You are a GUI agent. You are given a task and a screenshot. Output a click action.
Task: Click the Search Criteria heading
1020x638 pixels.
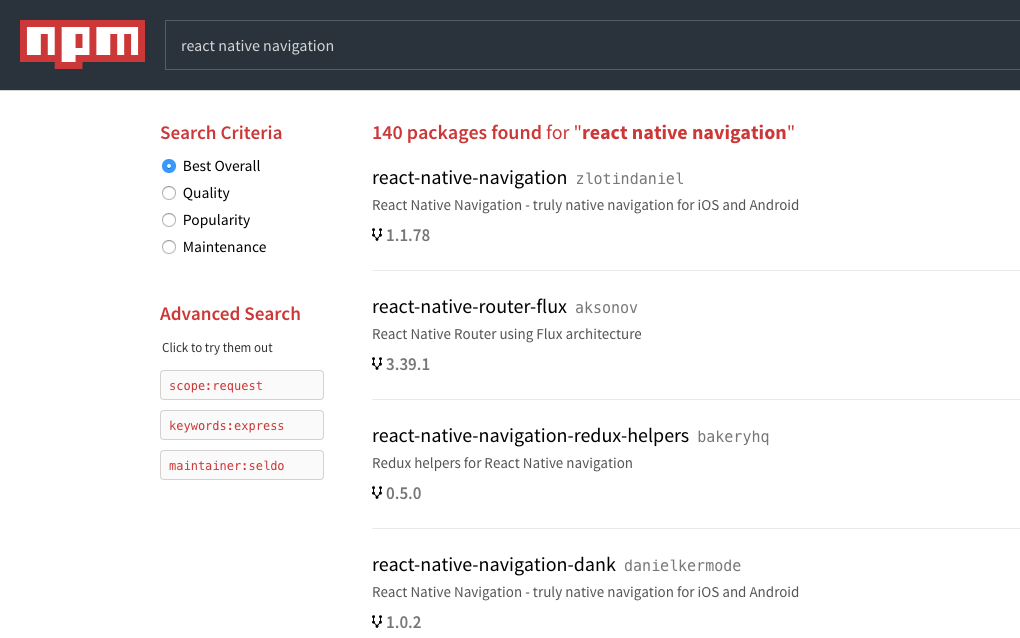tap(221, 133)
